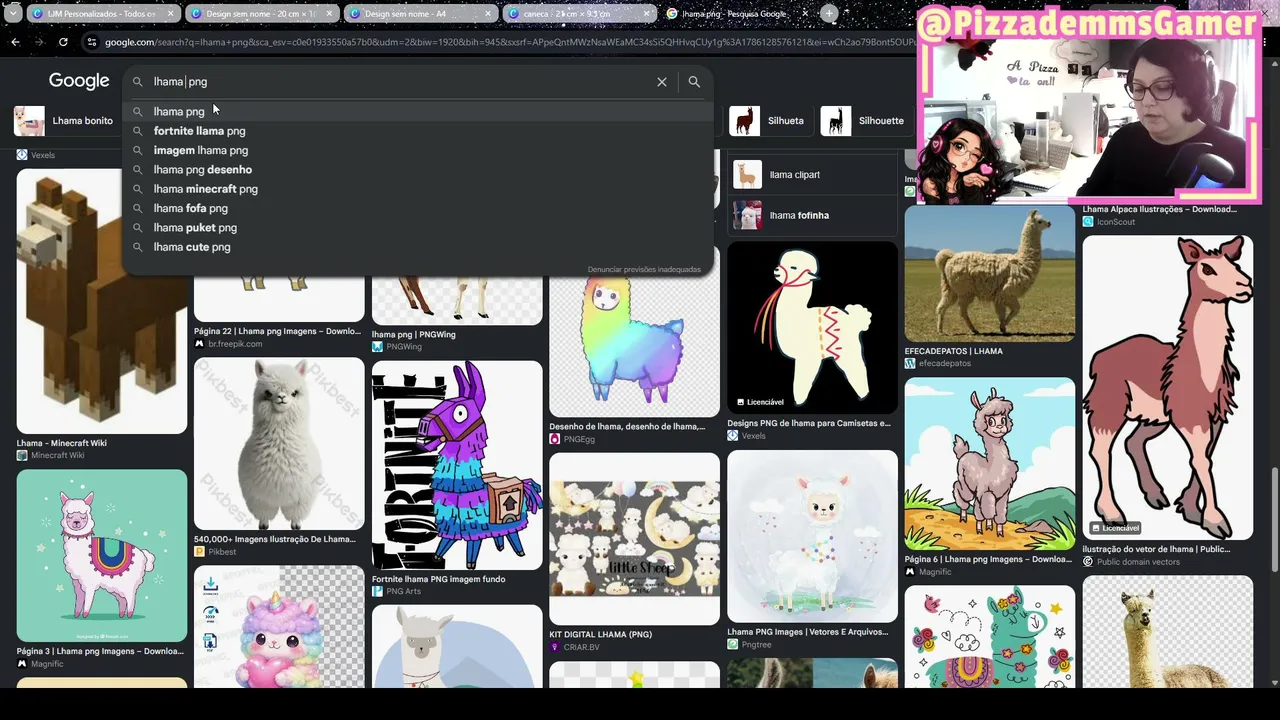Select the 'lhama minecraft png' suggestion
Image resolution: width=1280 pixels, height=720 pixels.
click(x=418, y=189)
